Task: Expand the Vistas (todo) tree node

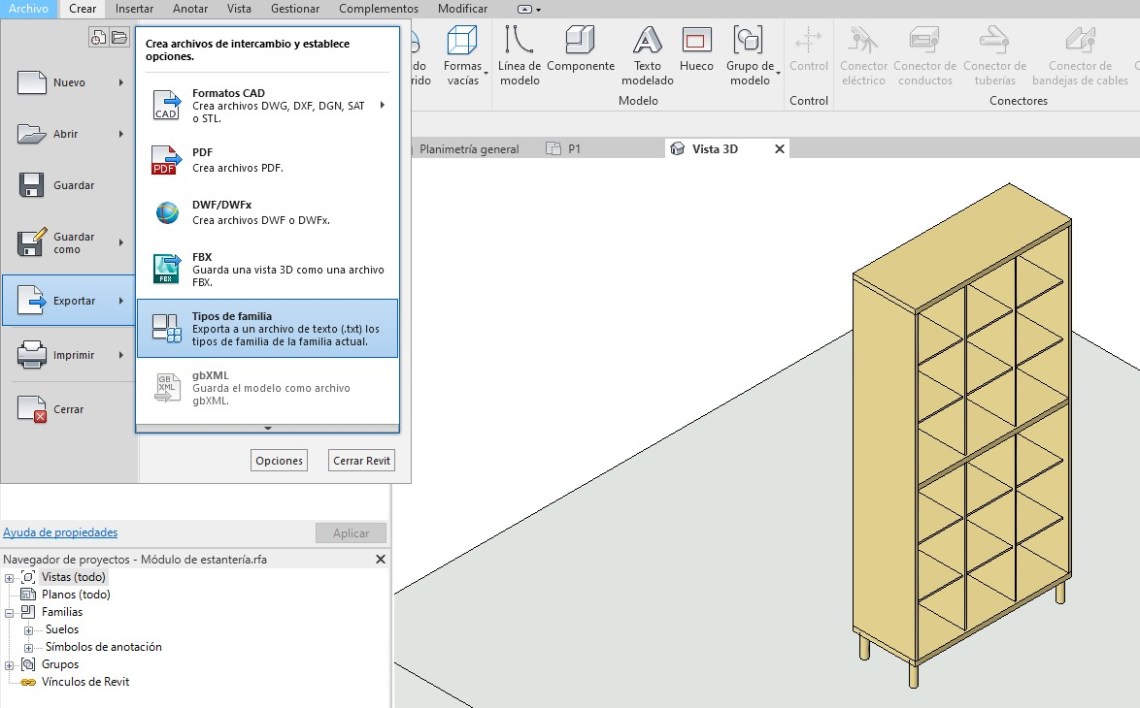Action: coord(9,578)
